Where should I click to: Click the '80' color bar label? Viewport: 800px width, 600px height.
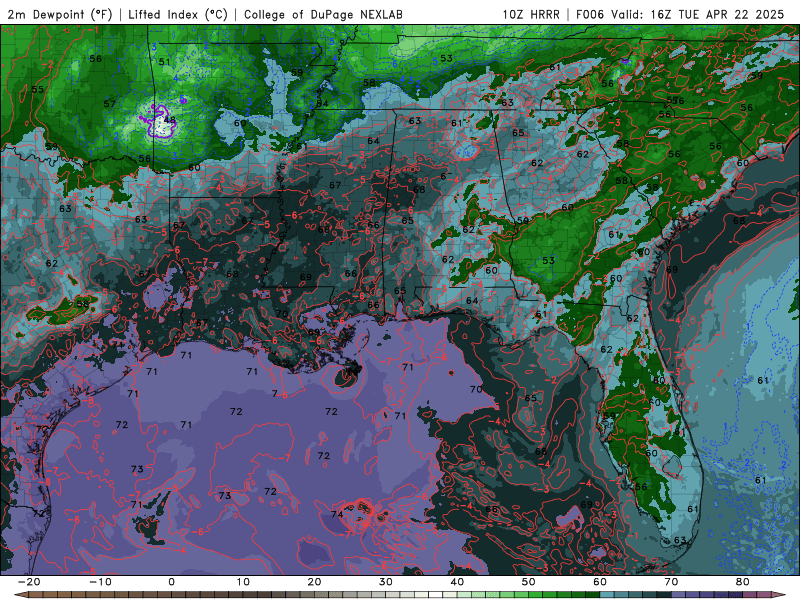tap(743, 582)
